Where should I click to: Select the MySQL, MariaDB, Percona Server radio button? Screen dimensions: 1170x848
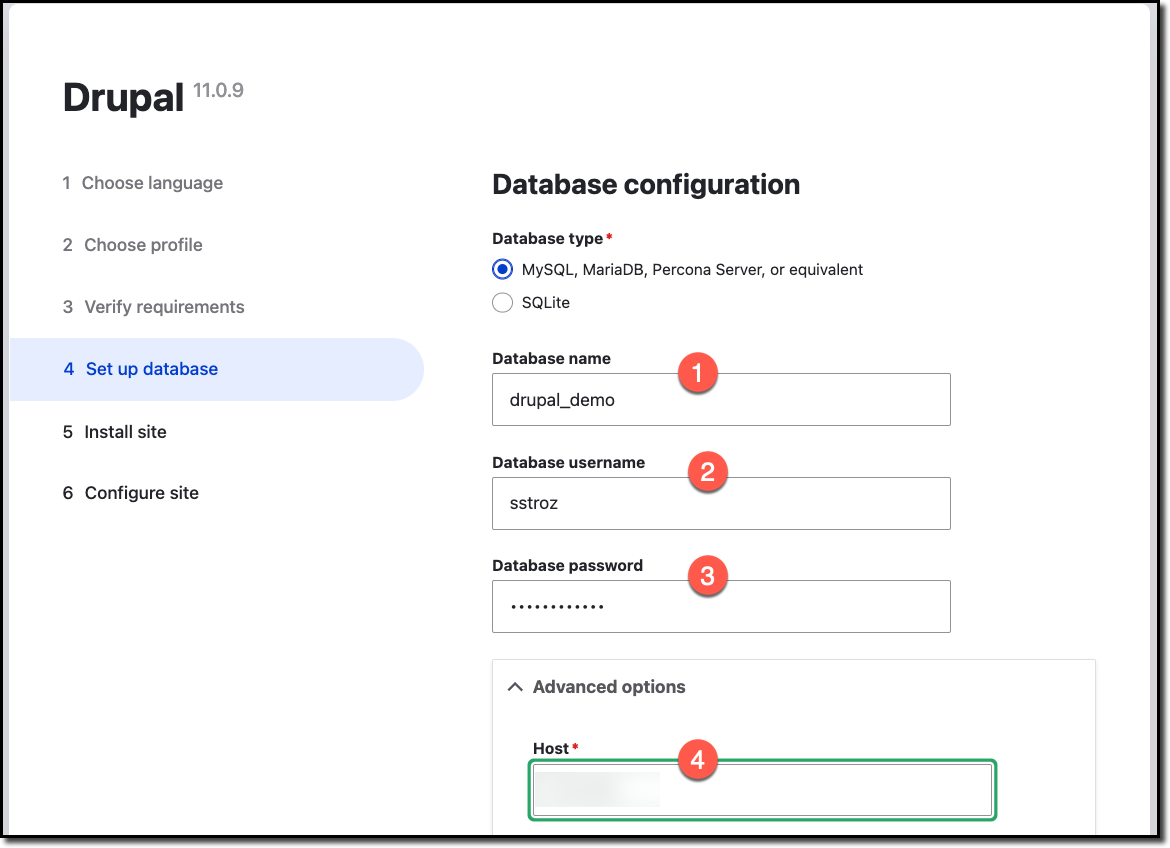click(x=503, y=269)
